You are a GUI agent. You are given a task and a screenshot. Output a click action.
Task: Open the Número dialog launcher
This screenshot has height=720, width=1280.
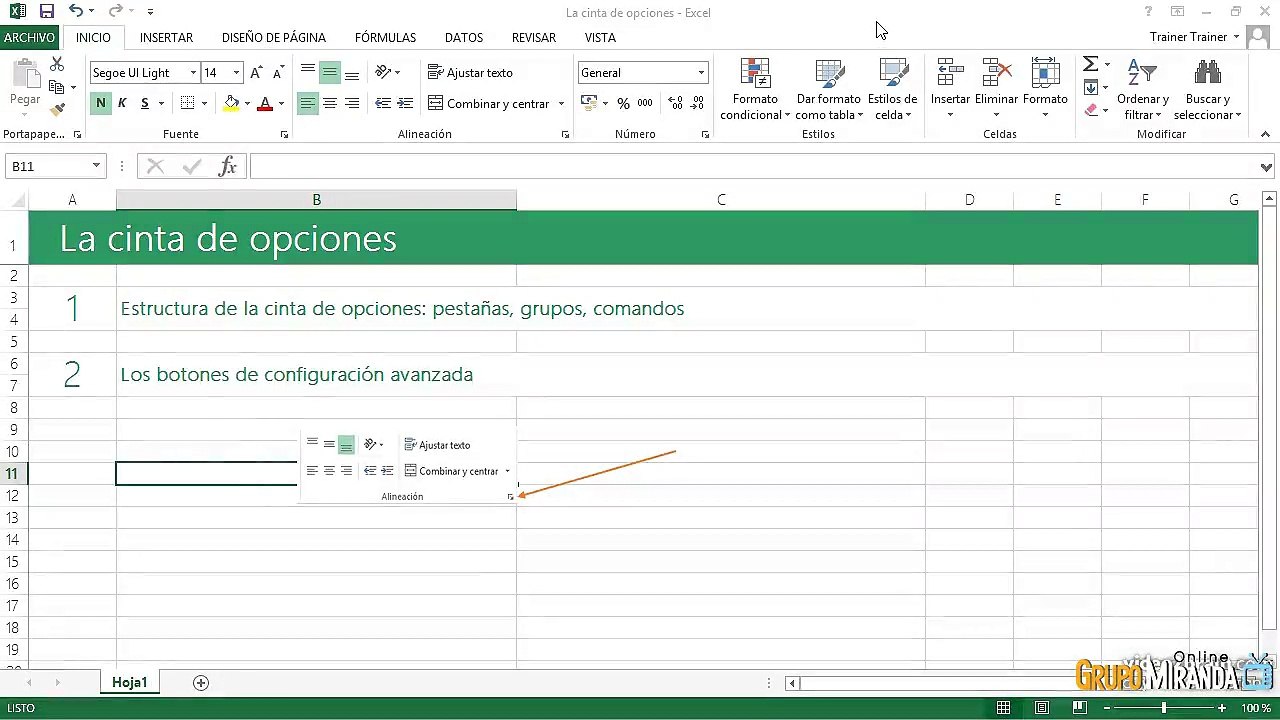pyautogui.click(x=705, y=134)
